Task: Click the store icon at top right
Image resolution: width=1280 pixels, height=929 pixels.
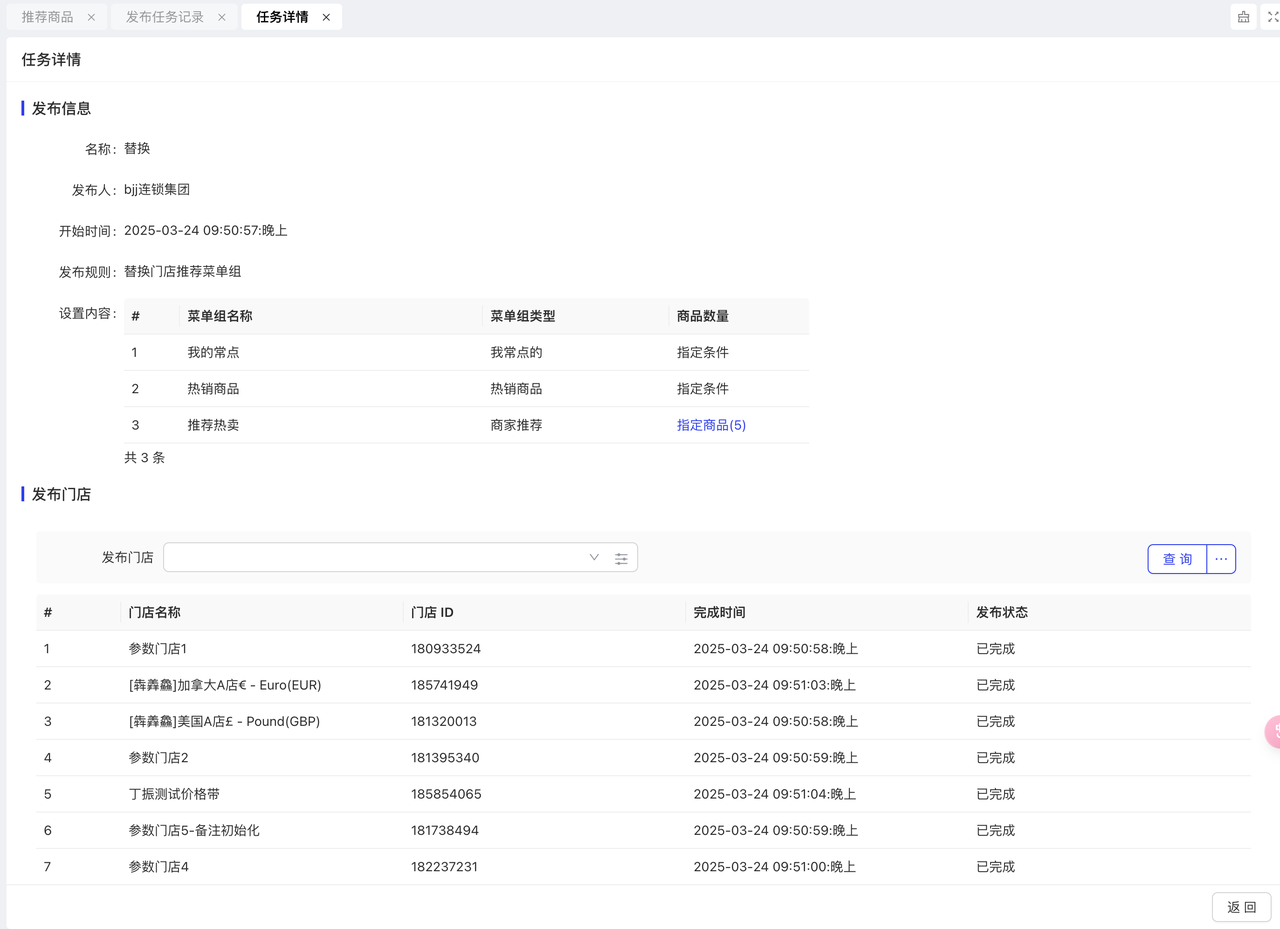Action: 1243,17
